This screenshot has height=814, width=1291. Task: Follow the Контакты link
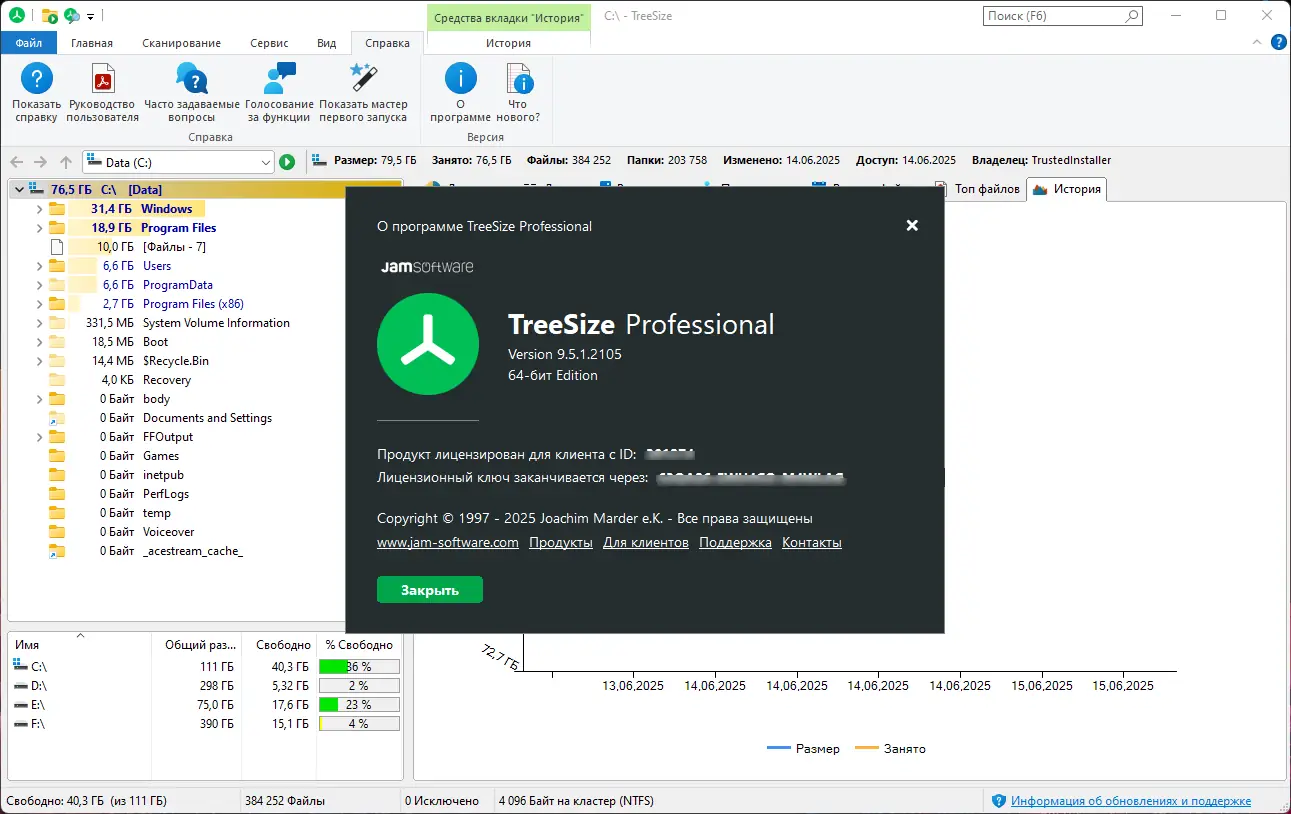pyautogui.click(x=812, y=543)
